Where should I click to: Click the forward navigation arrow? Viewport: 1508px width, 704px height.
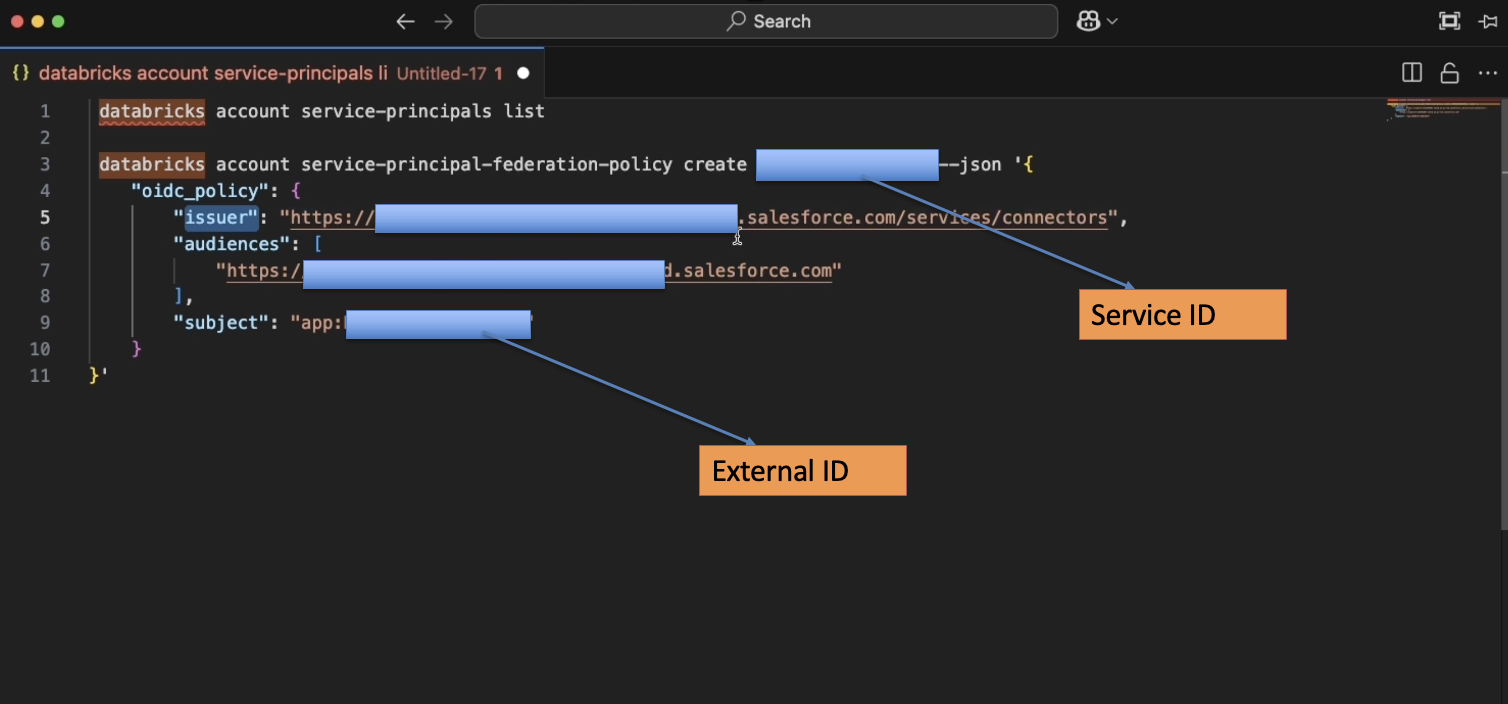pyautogui.click(x=443, y=21)
